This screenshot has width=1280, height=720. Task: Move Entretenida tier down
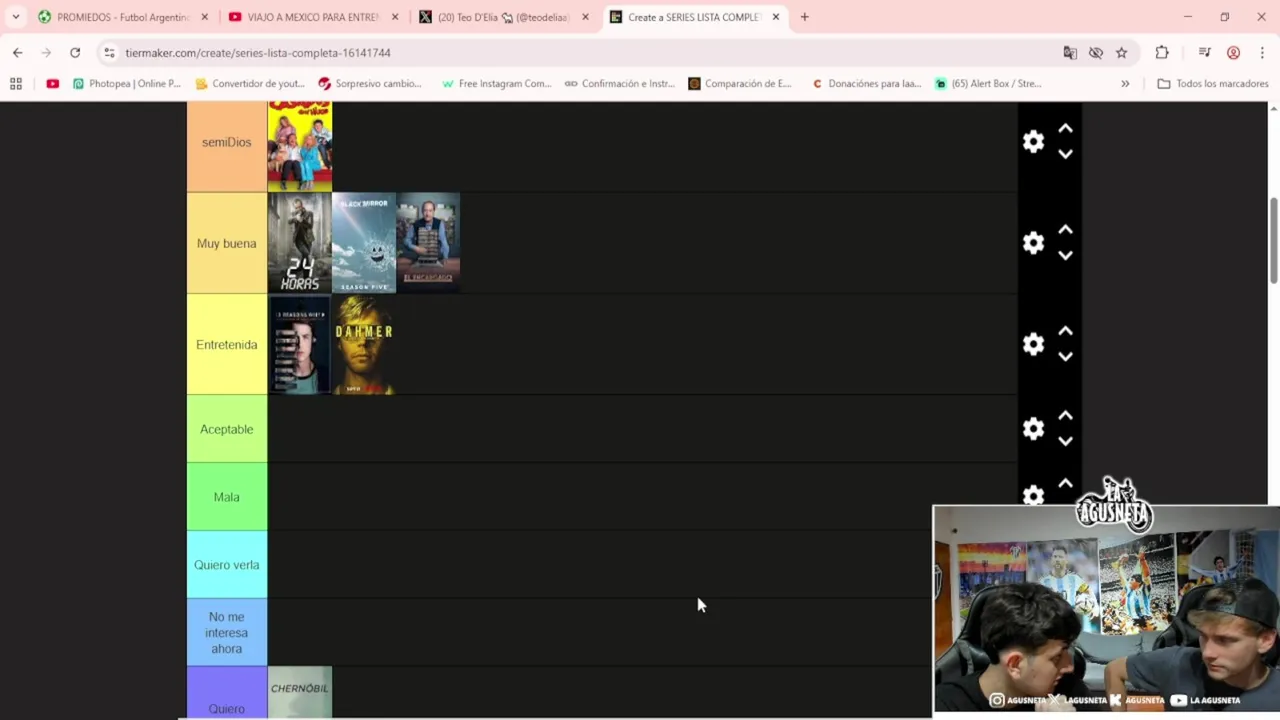(x=1065, y=356)
